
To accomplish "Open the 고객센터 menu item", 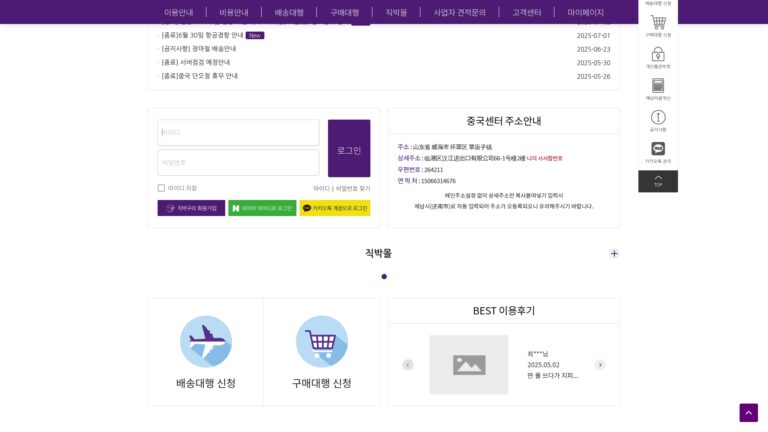I will 527,12.
